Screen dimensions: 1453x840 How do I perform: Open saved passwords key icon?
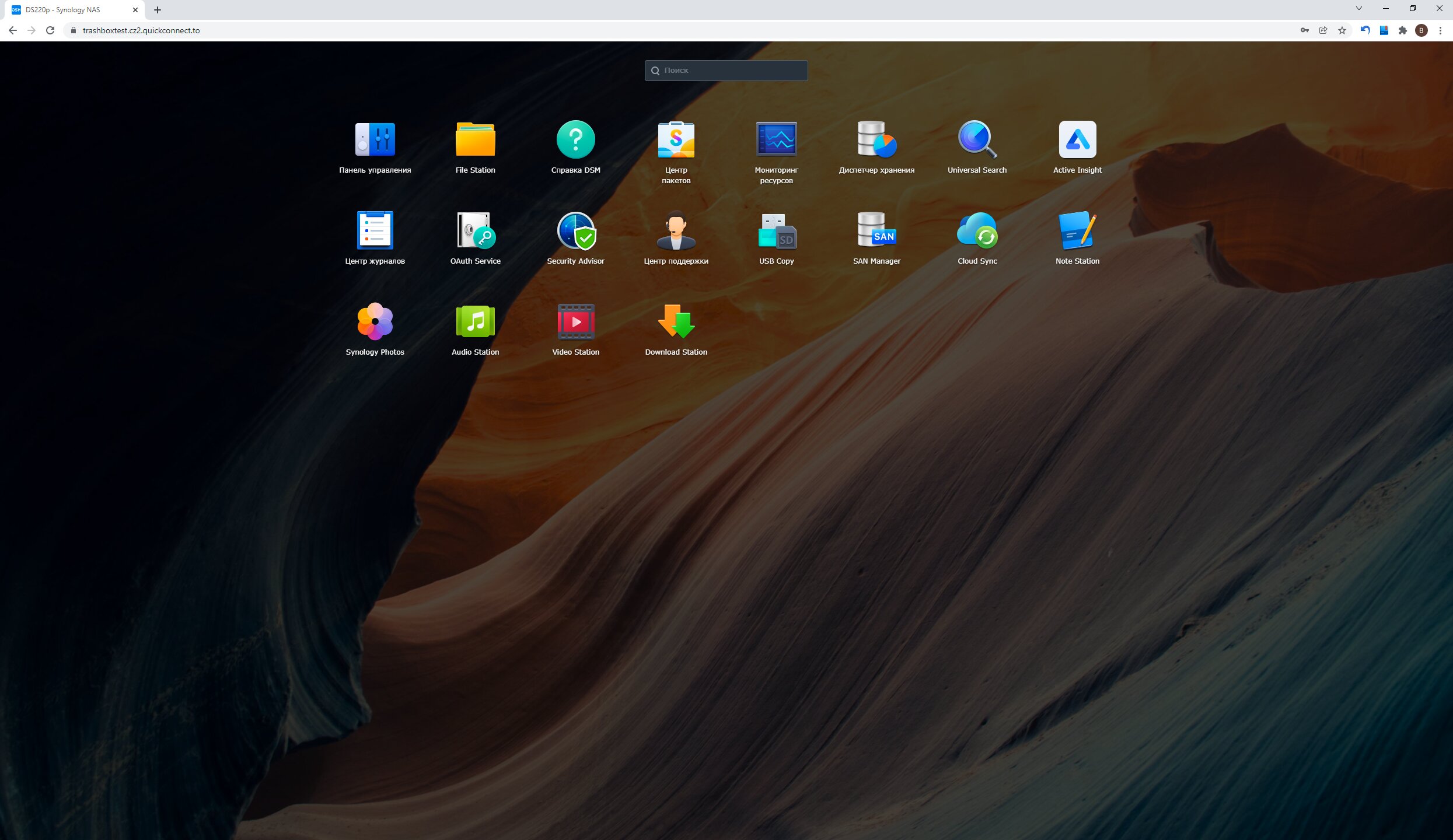pyautogui.click(x=1304, y=30)
